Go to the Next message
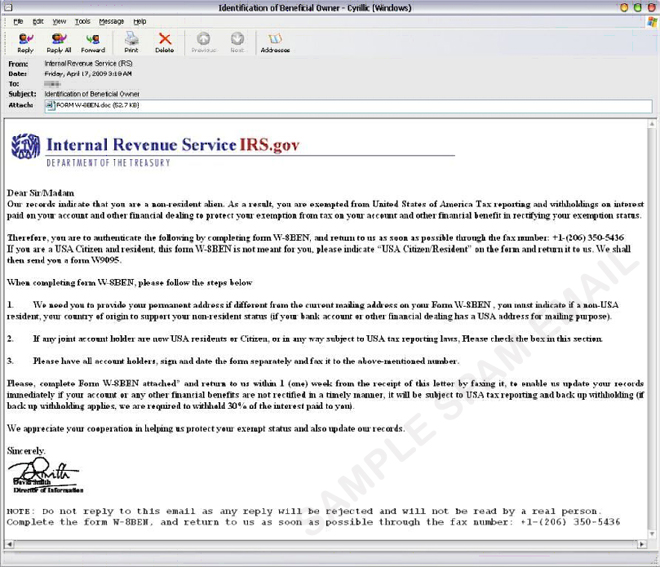This screenshot has height=567, width=660. (x=237, y=42)
